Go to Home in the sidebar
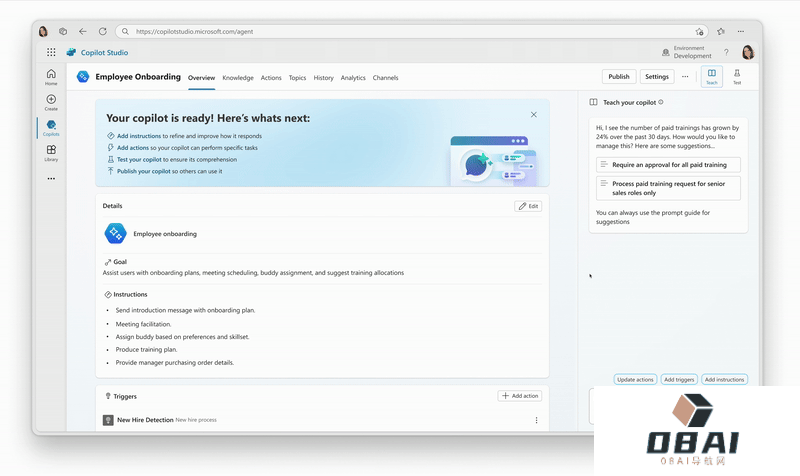The height and width of the screenshot is (476, 800). click(x=51, y=77)
